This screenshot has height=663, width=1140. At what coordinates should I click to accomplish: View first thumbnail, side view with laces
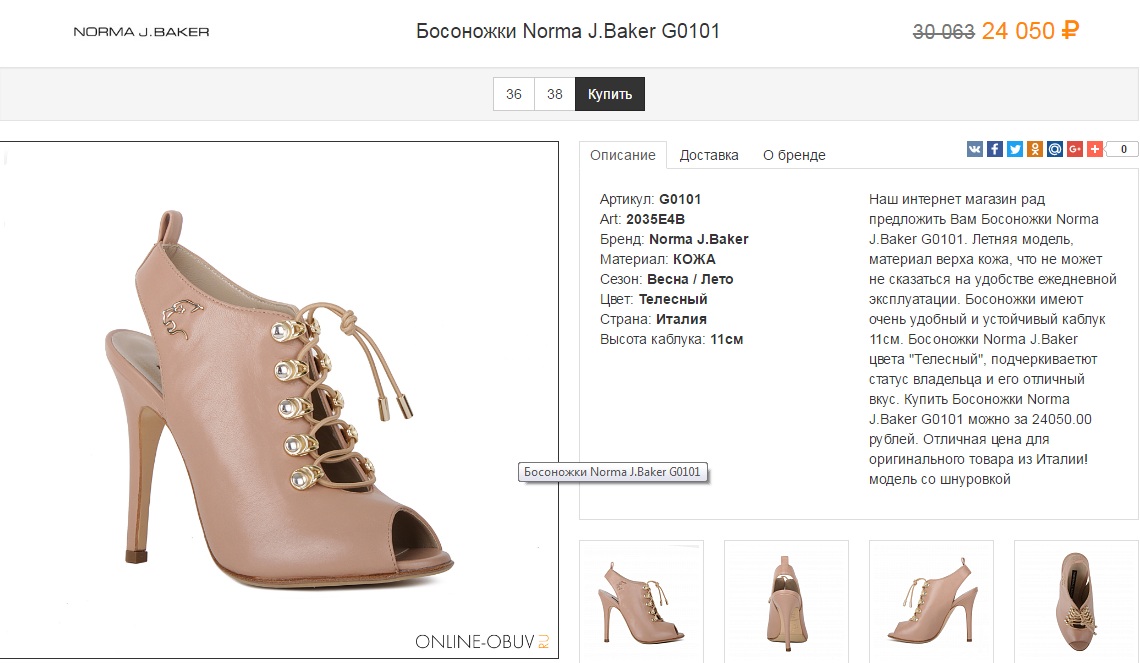coord(641,601)
